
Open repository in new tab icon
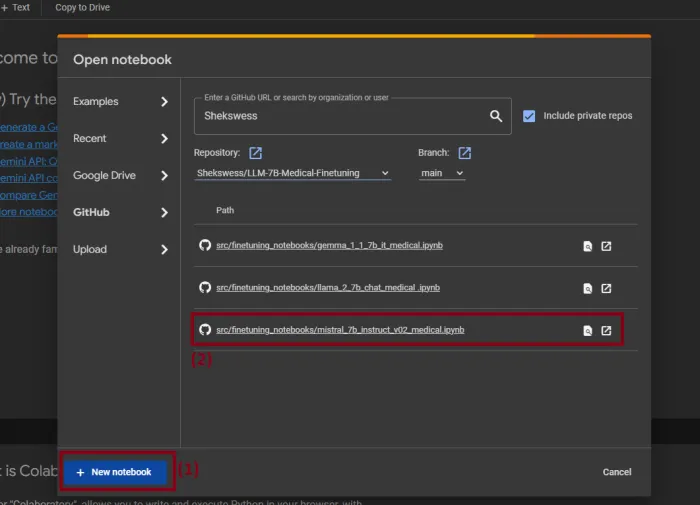click(x=255, y=153)
